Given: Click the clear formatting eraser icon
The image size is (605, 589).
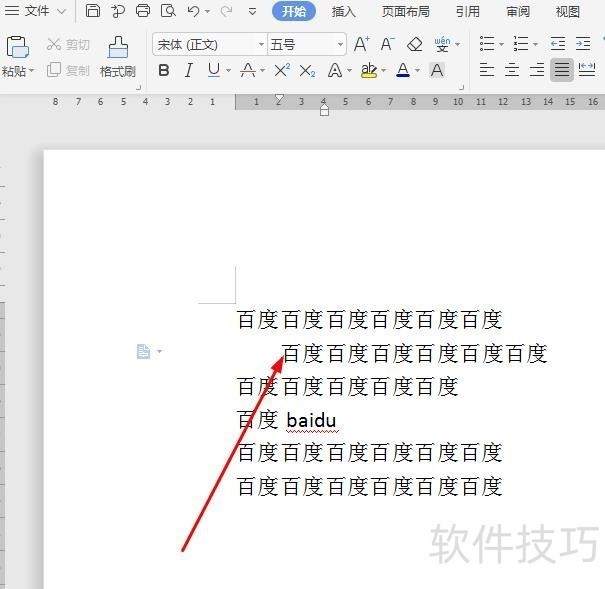Looking at the screenshot, I should click(415, 44).
